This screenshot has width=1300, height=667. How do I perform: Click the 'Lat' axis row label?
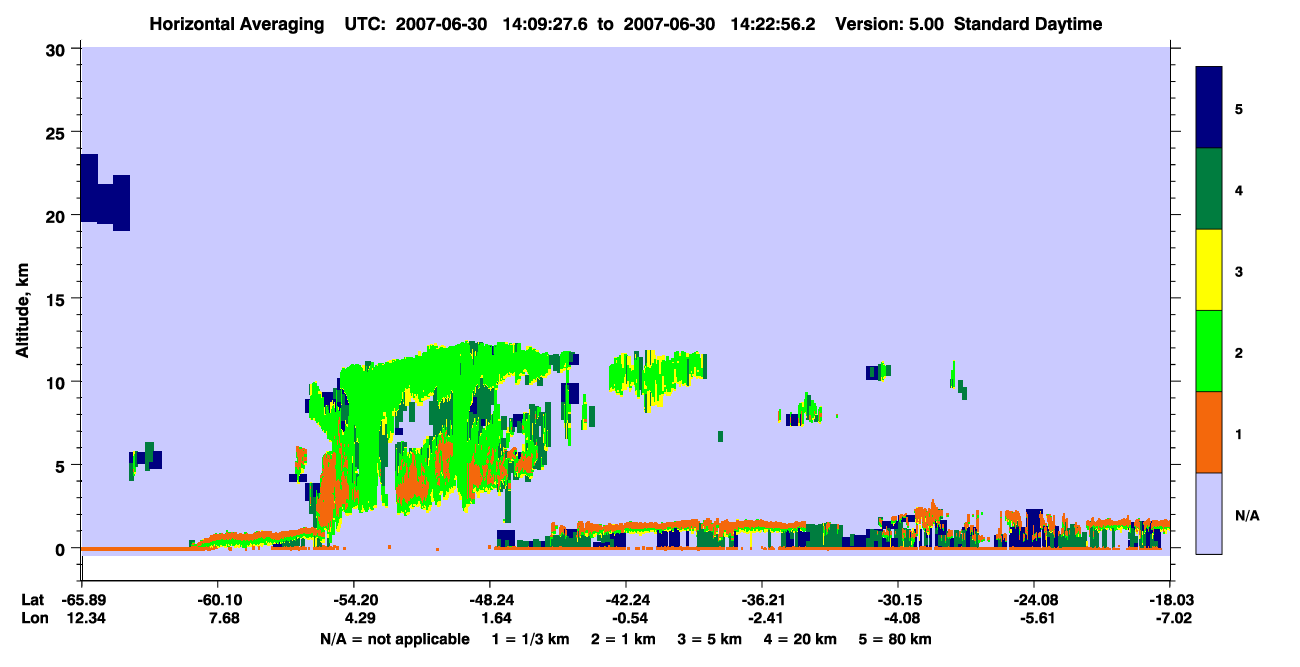tap(31, 600)
